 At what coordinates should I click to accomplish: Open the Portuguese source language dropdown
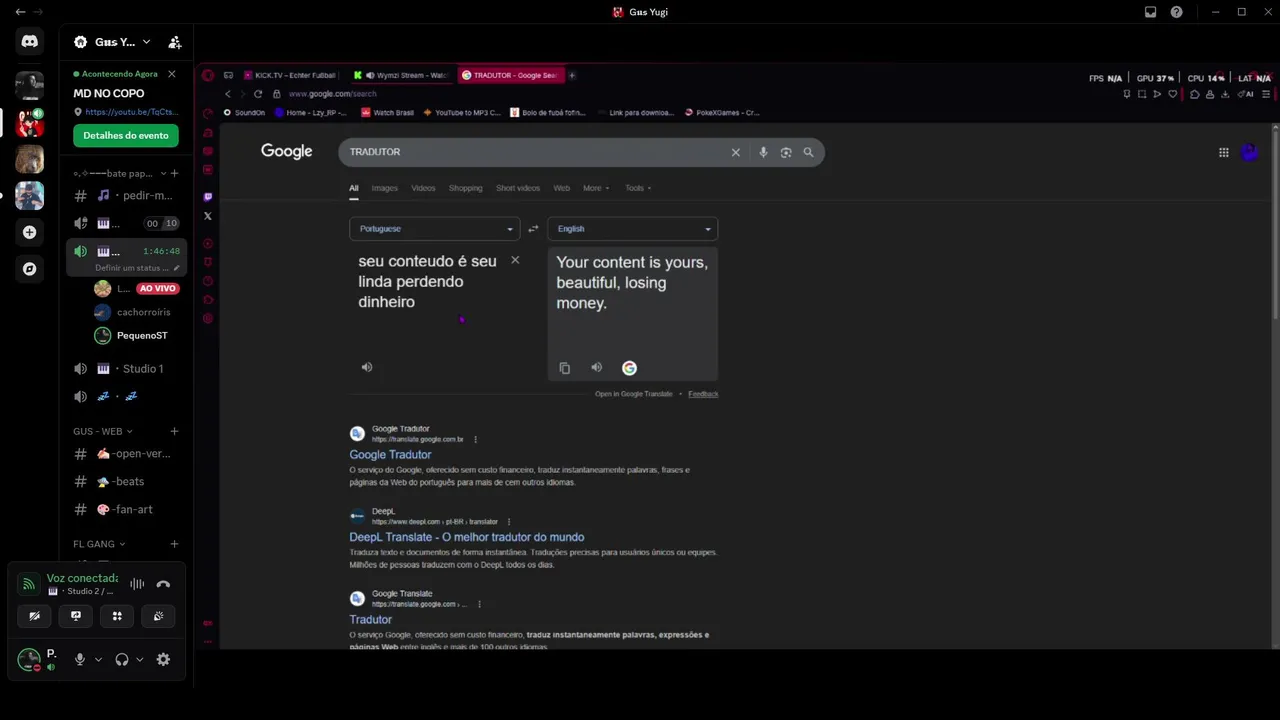tap(435, 229)
